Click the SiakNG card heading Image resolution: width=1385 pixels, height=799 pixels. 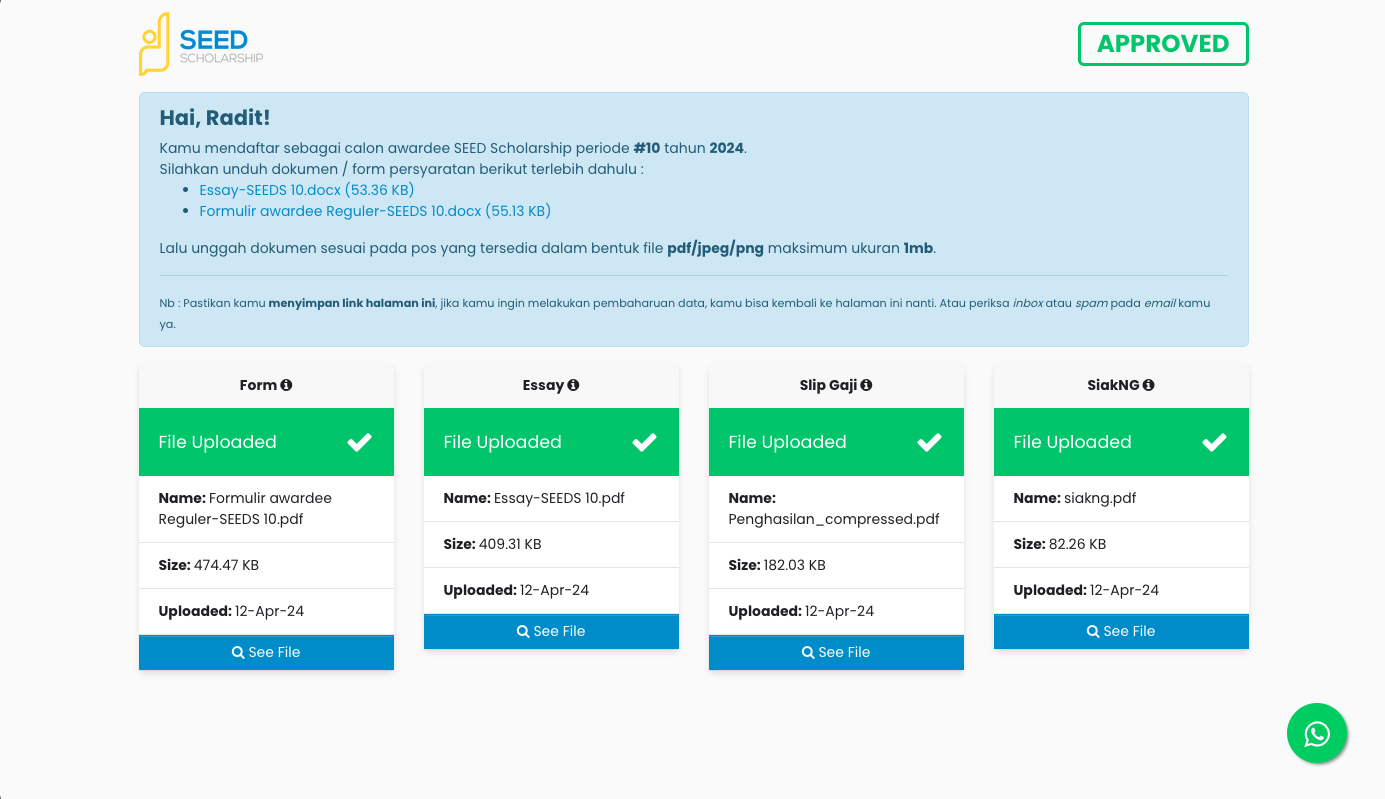[1121, 385]
